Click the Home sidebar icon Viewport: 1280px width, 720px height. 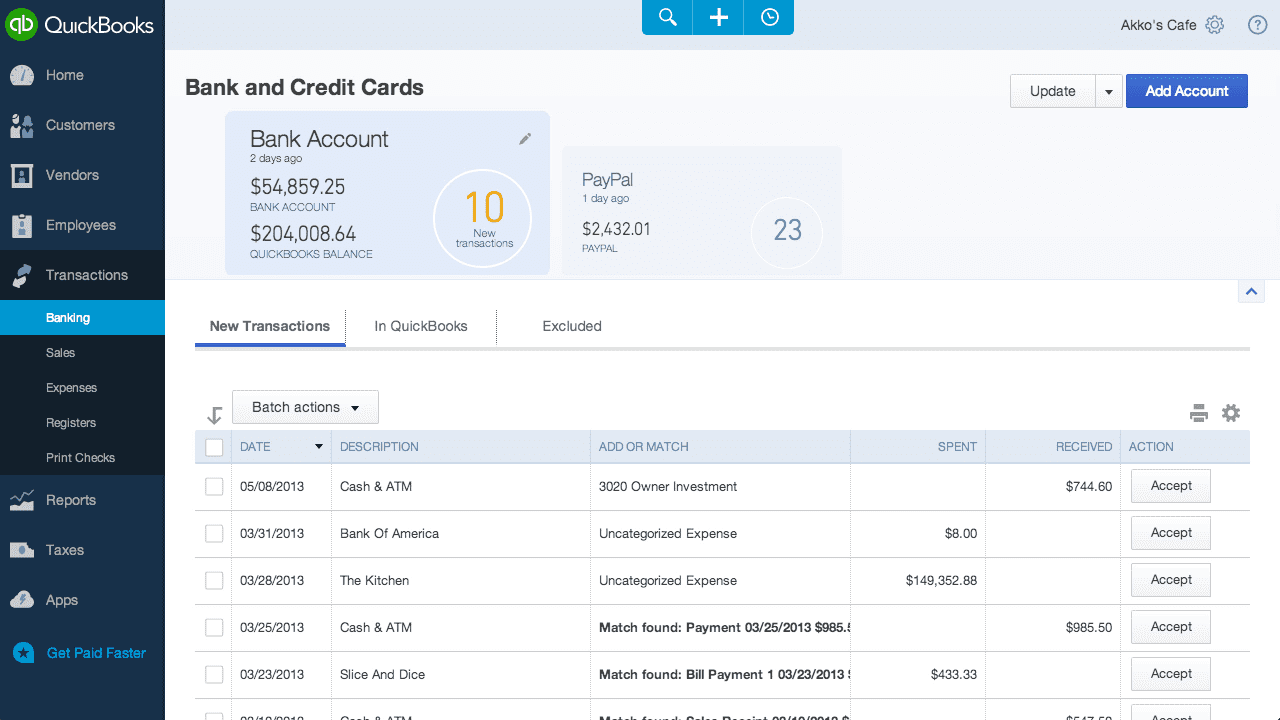tap(22, 75)
